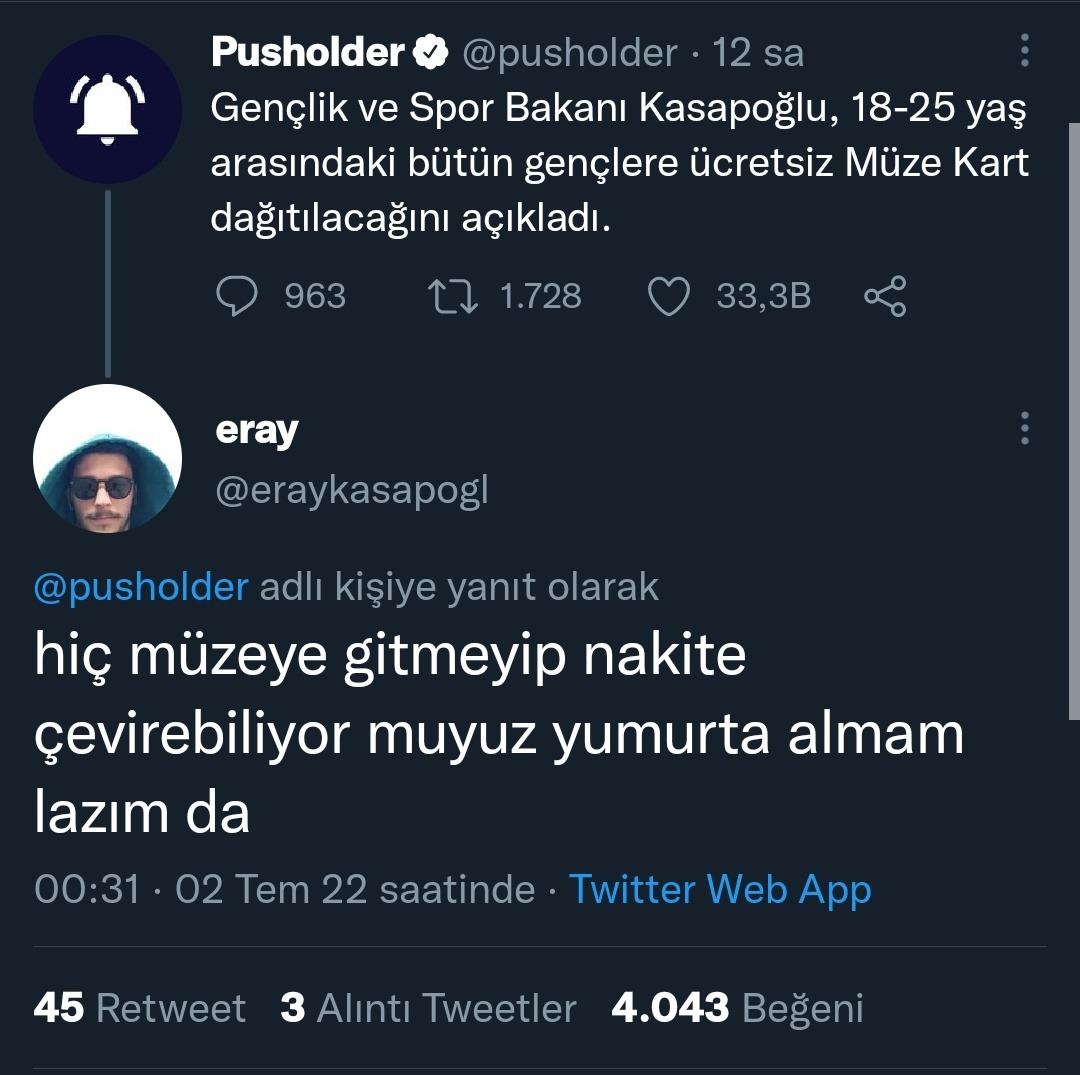Open the Pusholder display name
Screen dimensions: 1080x1075
307,53
